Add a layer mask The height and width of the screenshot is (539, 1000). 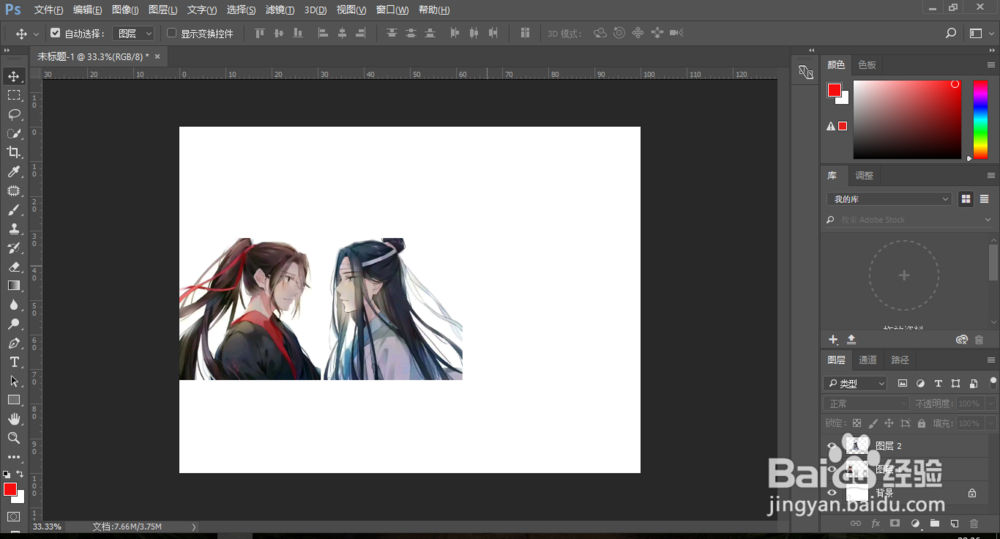[x=895, y=524]
